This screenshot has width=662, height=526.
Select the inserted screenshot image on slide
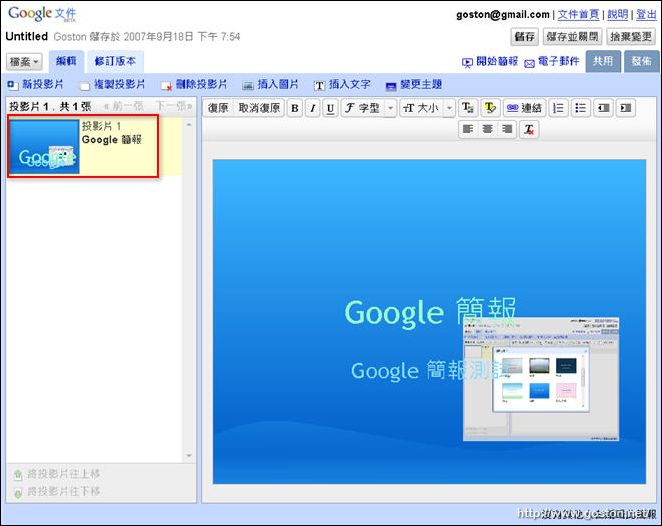pos(541,379)
